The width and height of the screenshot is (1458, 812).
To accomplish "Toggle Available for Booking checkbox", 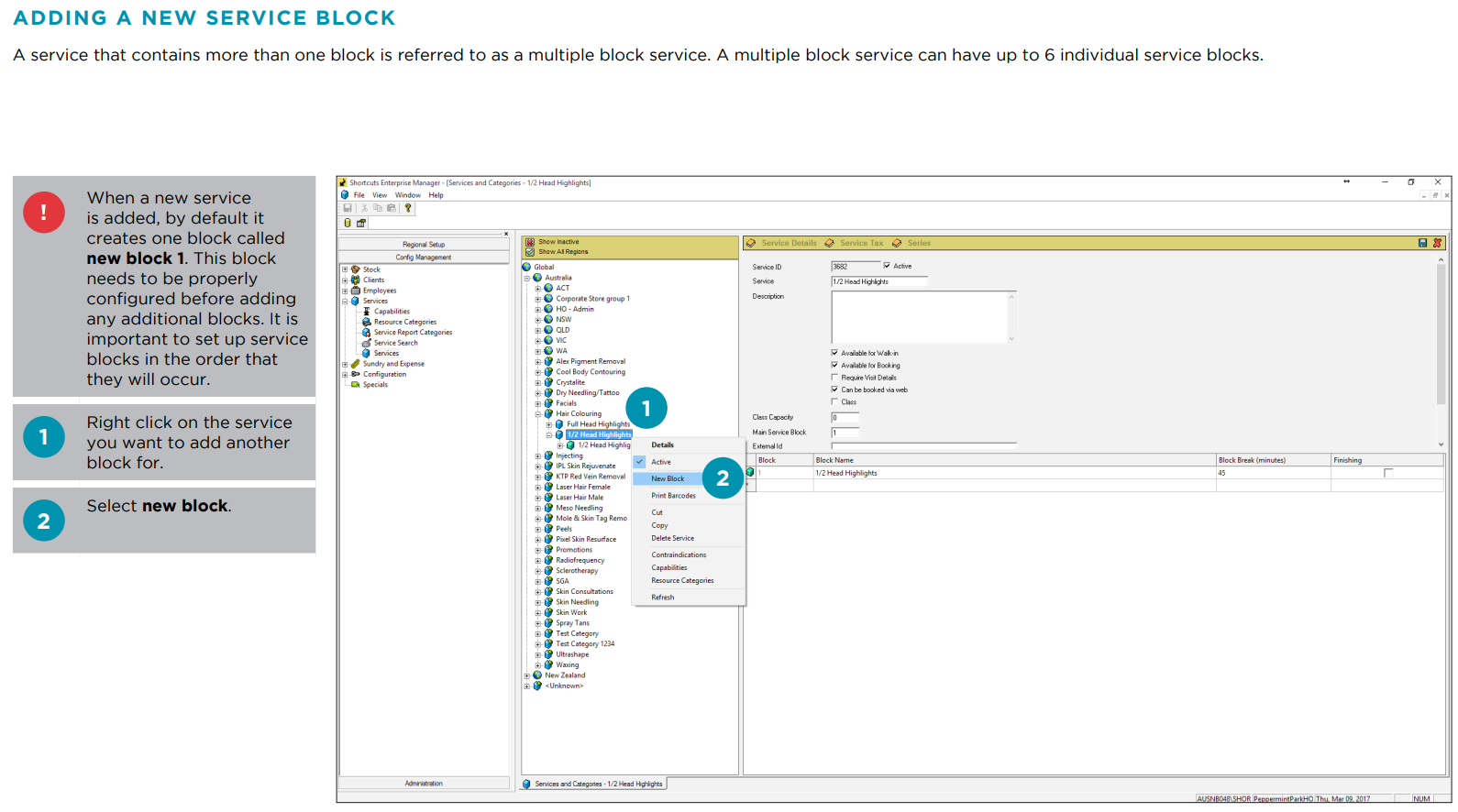I will point(834,365).
